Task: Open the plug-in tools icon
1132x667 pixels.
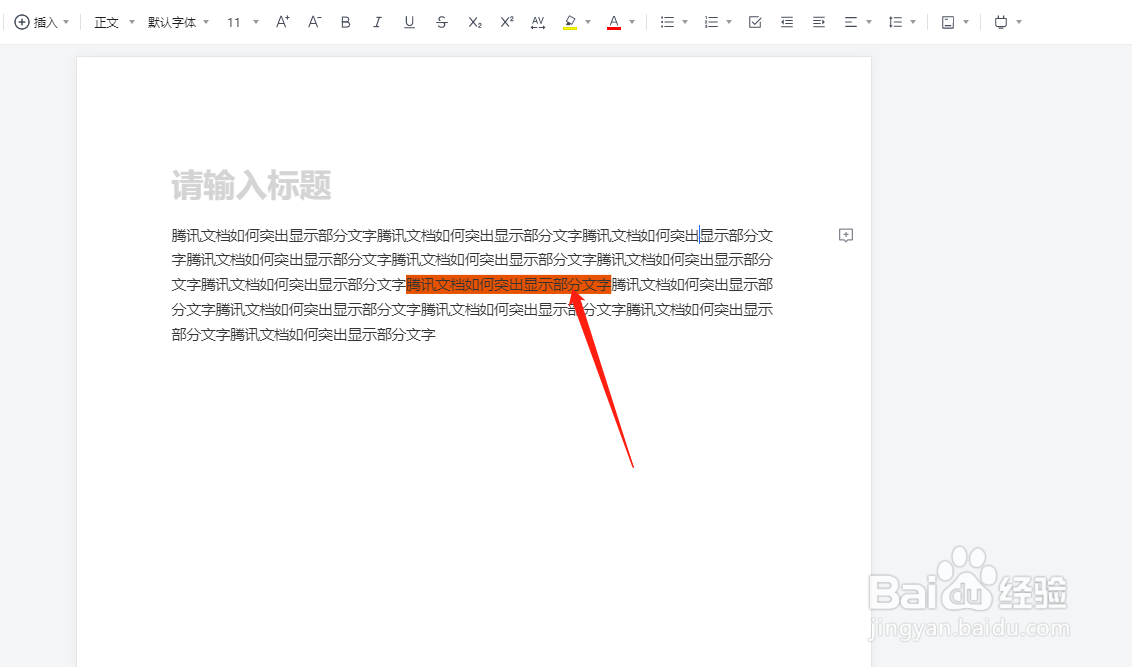Action: tap(1001, 22)
